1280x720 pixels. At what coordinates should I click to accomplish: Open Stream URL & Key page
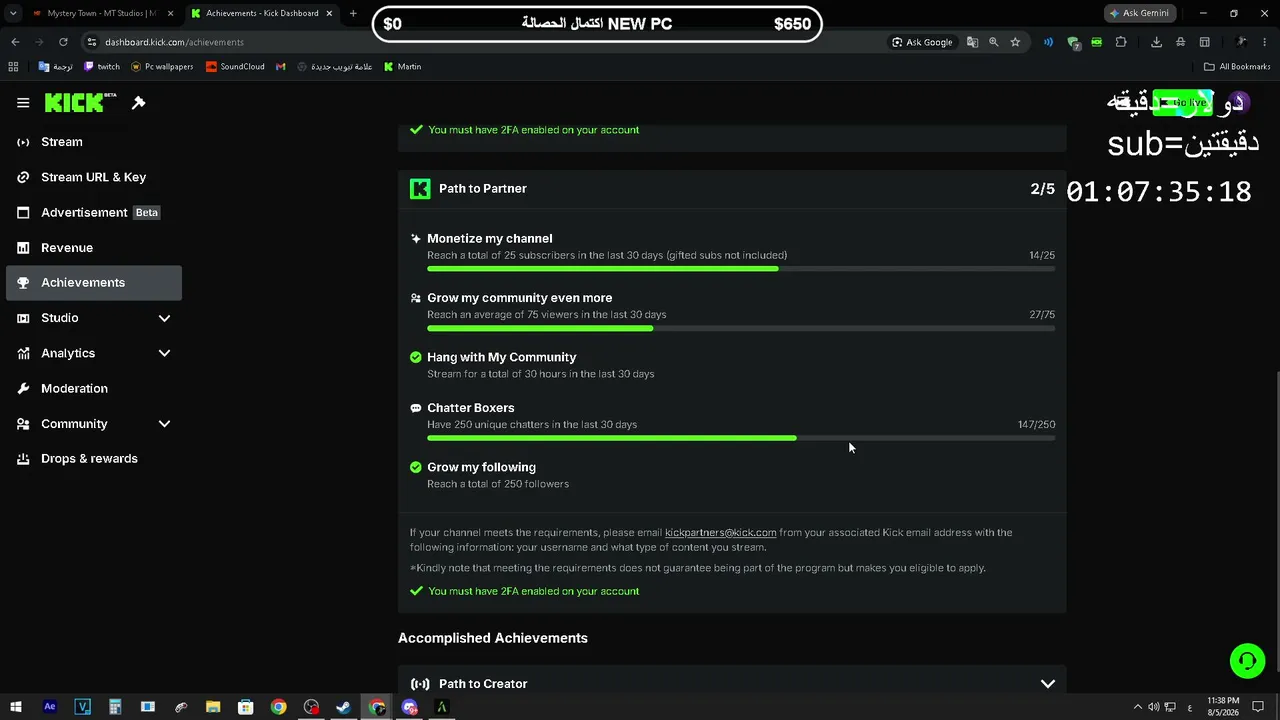pyautogui.click(x=94, y=177)
